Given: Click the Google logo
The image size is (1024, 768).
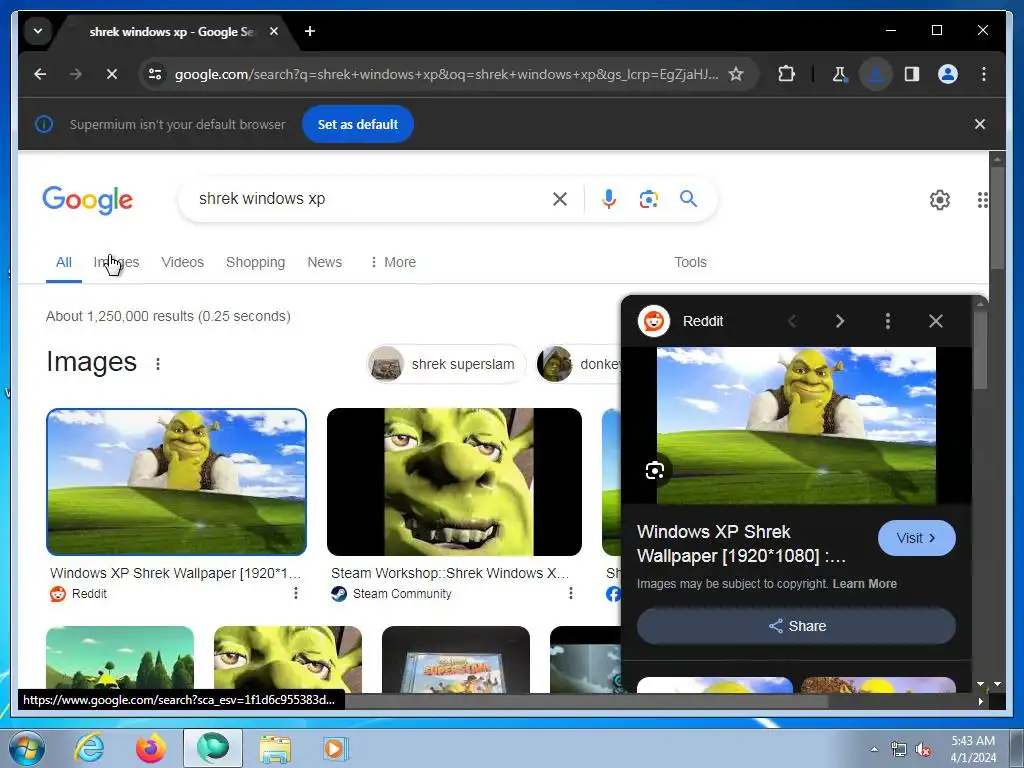Looking at the screenshot, I should point(88,199).
